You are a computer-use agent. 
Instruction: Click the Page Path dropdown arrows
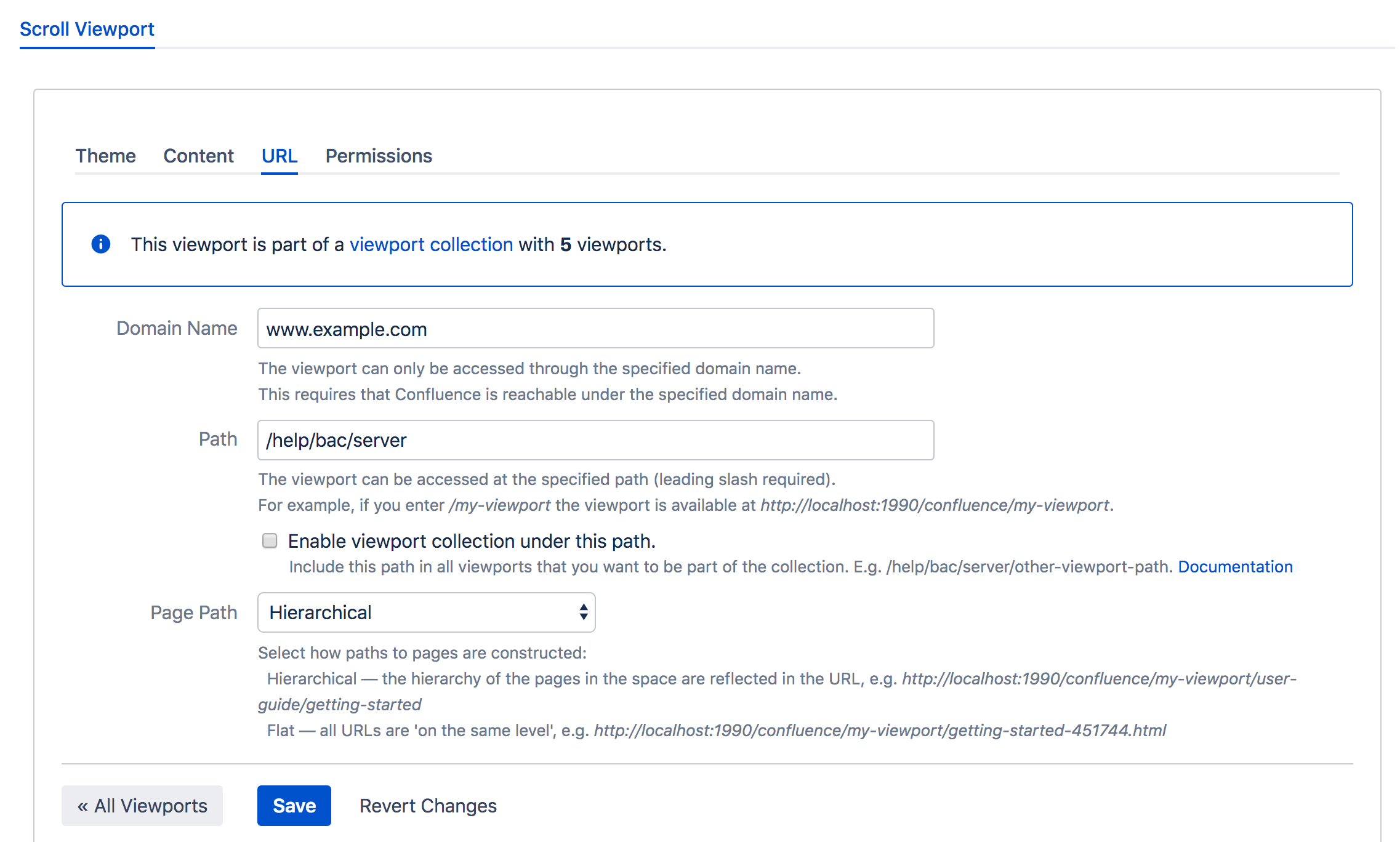pyautogui.click(x=583, y=612)
